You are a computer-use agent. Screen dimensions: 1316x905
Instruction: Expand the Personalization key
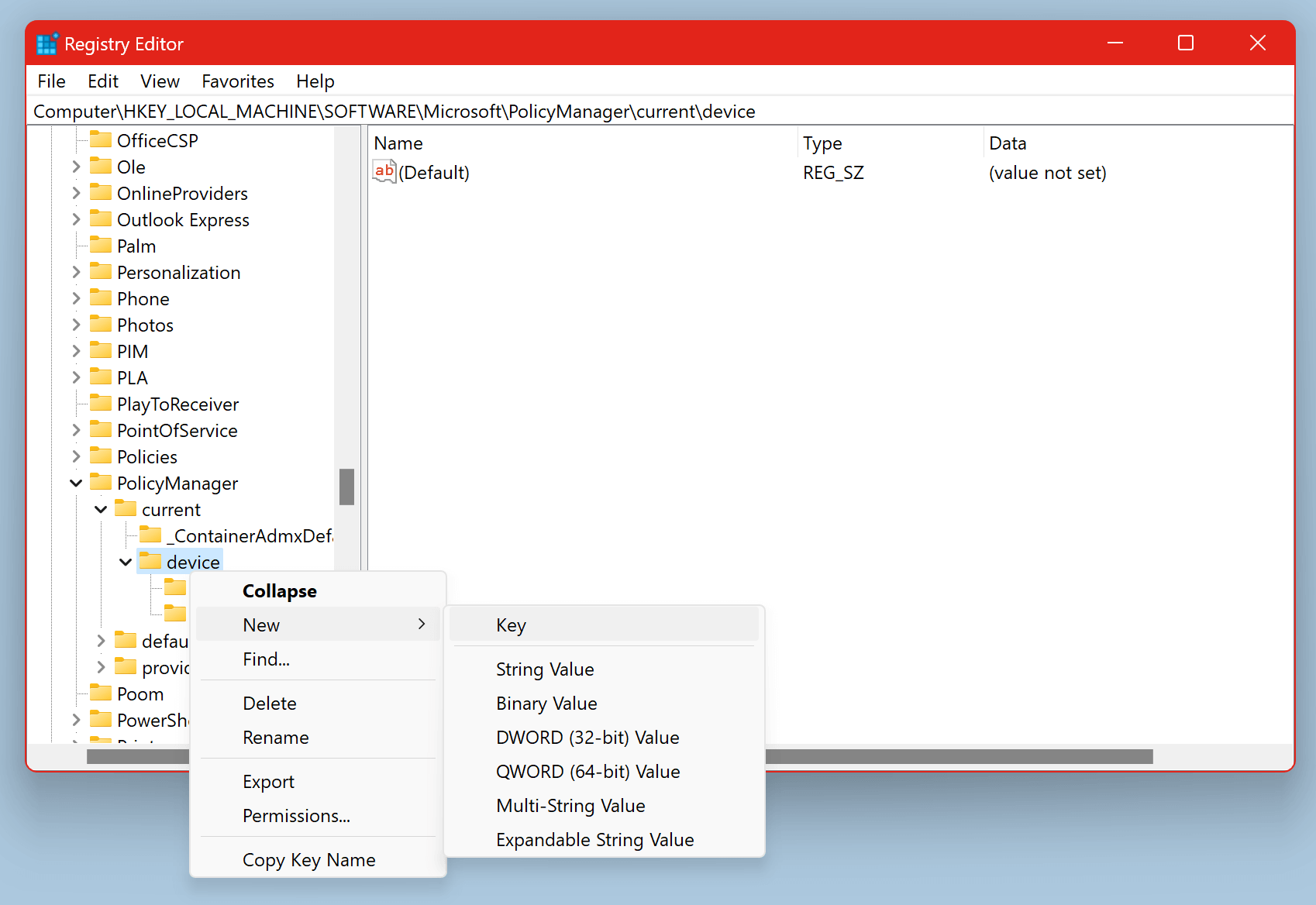[x=76, y=272]
